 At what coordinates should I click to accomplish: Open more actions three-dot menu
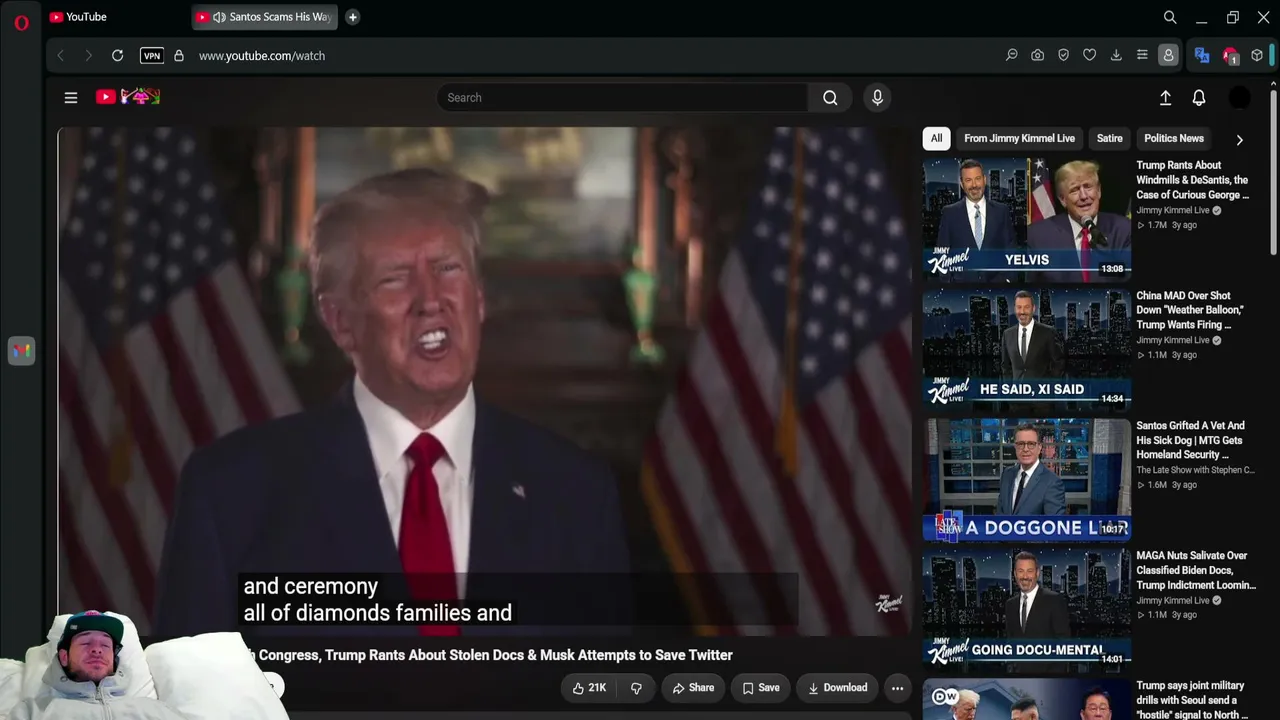[897, 688]
